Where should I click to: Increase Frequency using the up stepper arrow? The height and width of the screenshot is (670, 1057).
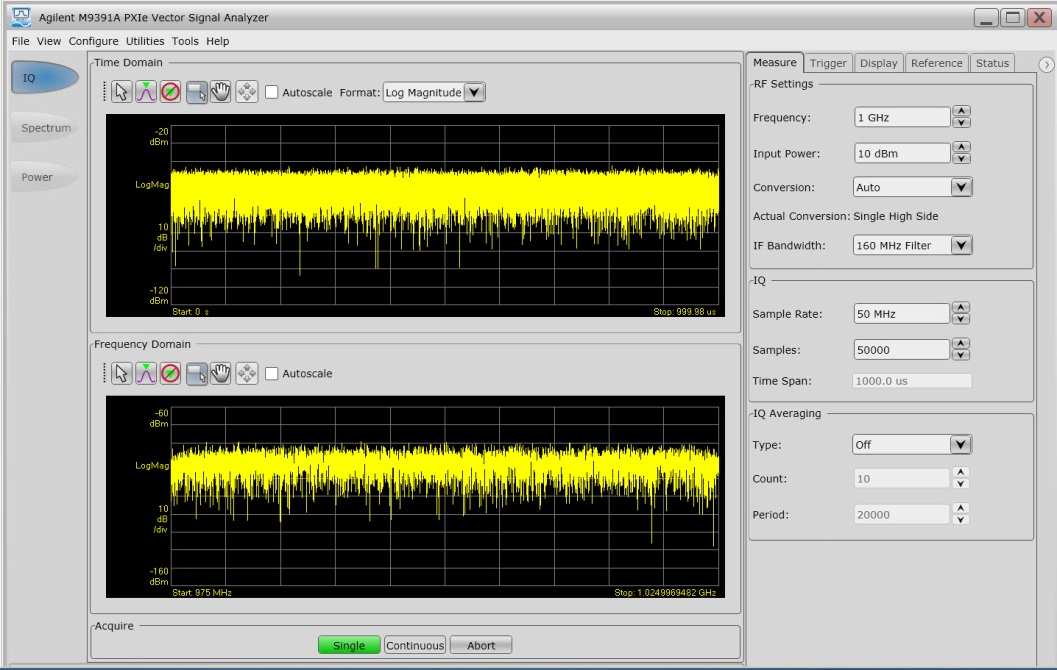click(x=963, y=111)
